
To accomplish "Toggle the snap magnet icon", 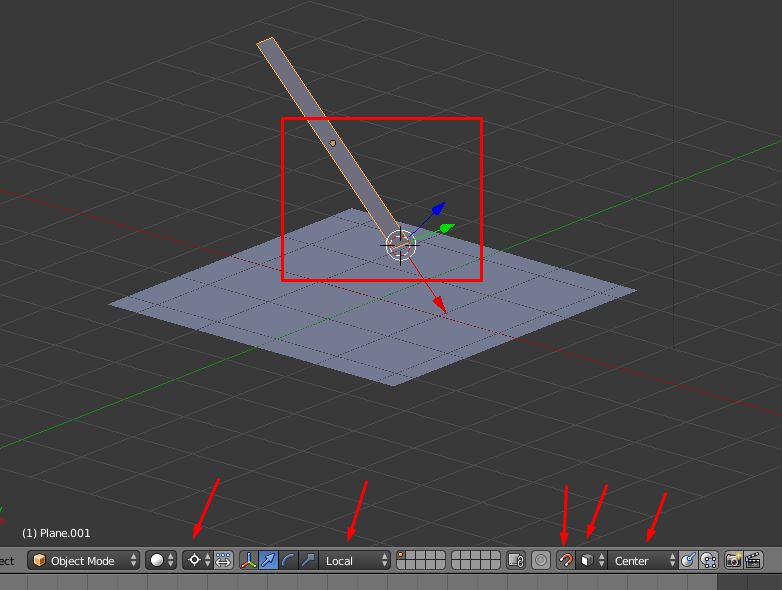I will tap(566, 560).
